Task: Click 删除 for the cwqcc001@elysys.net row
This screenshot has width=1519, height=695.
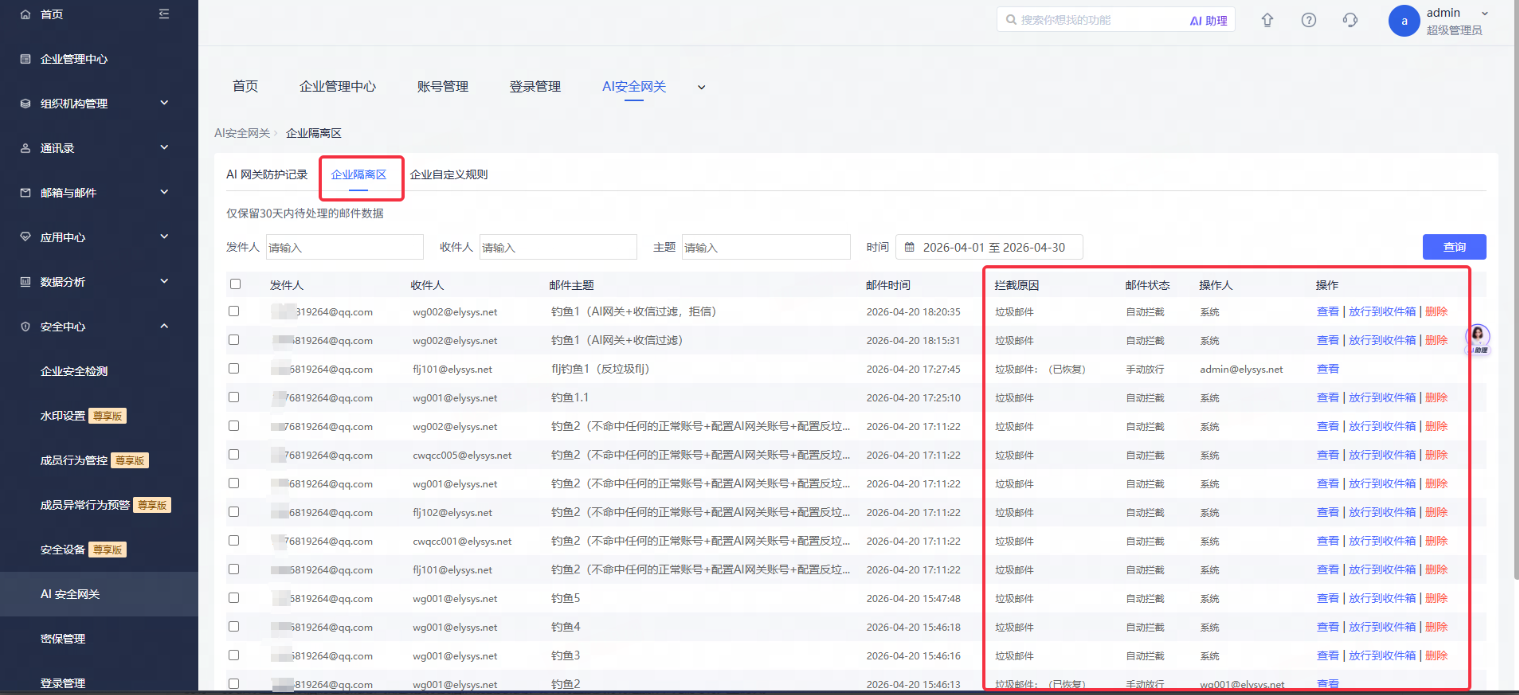Action: [x=1436, y=541]
